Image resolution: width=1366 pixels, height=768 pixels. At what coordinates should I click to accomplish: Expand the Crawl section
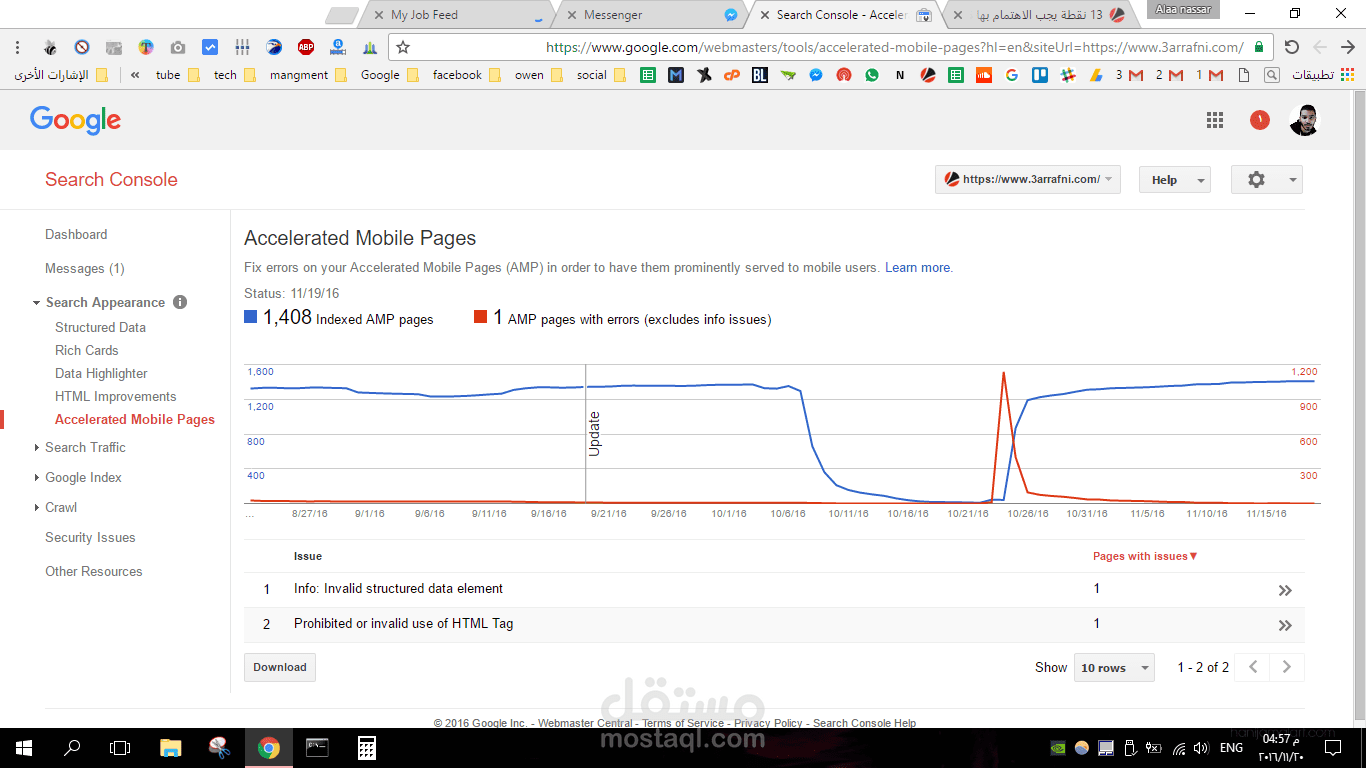tap(37, 508)
